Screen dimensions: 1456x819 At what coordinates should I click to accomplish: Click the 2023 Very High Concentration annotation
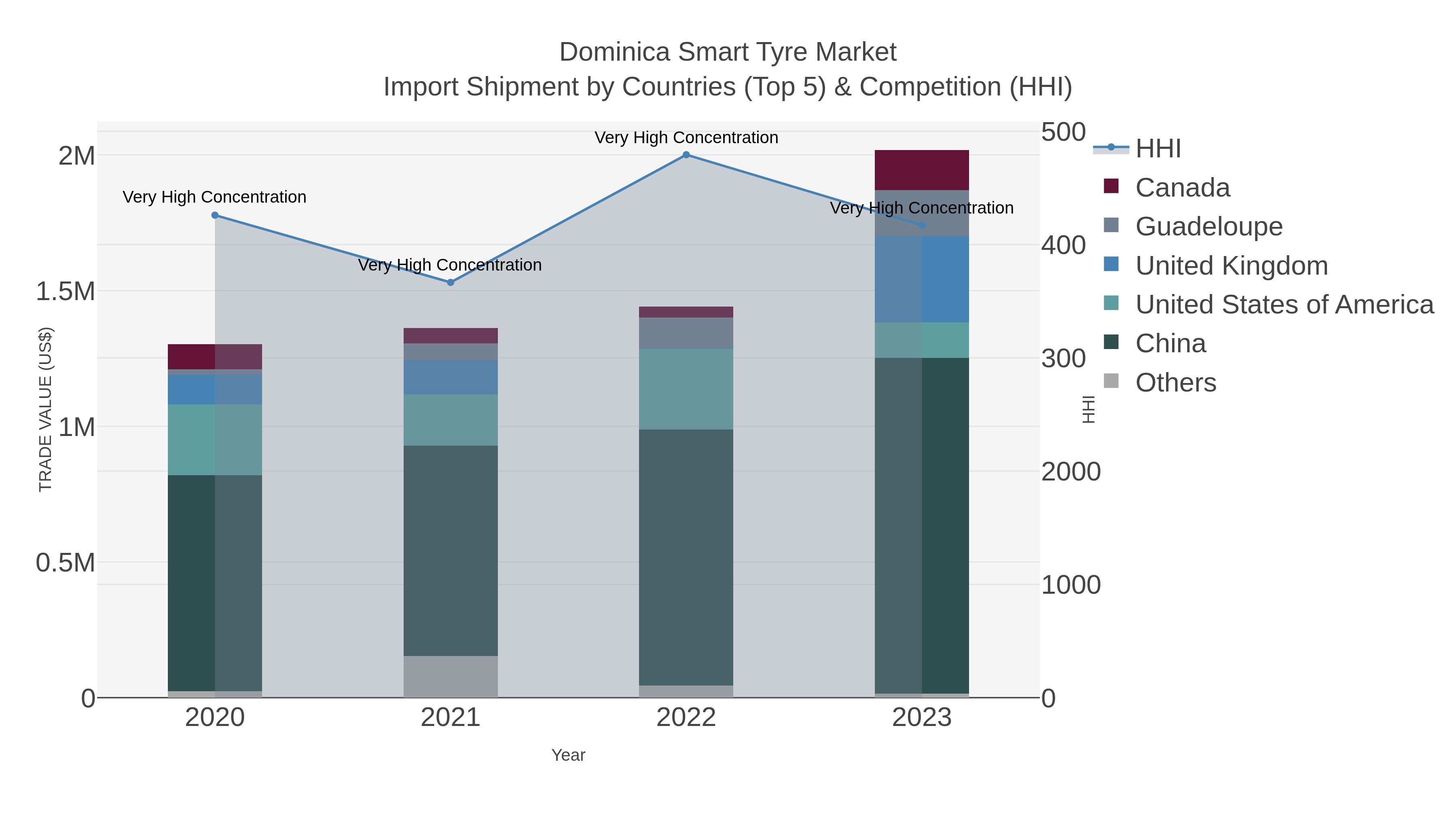[x=922, y=207]
